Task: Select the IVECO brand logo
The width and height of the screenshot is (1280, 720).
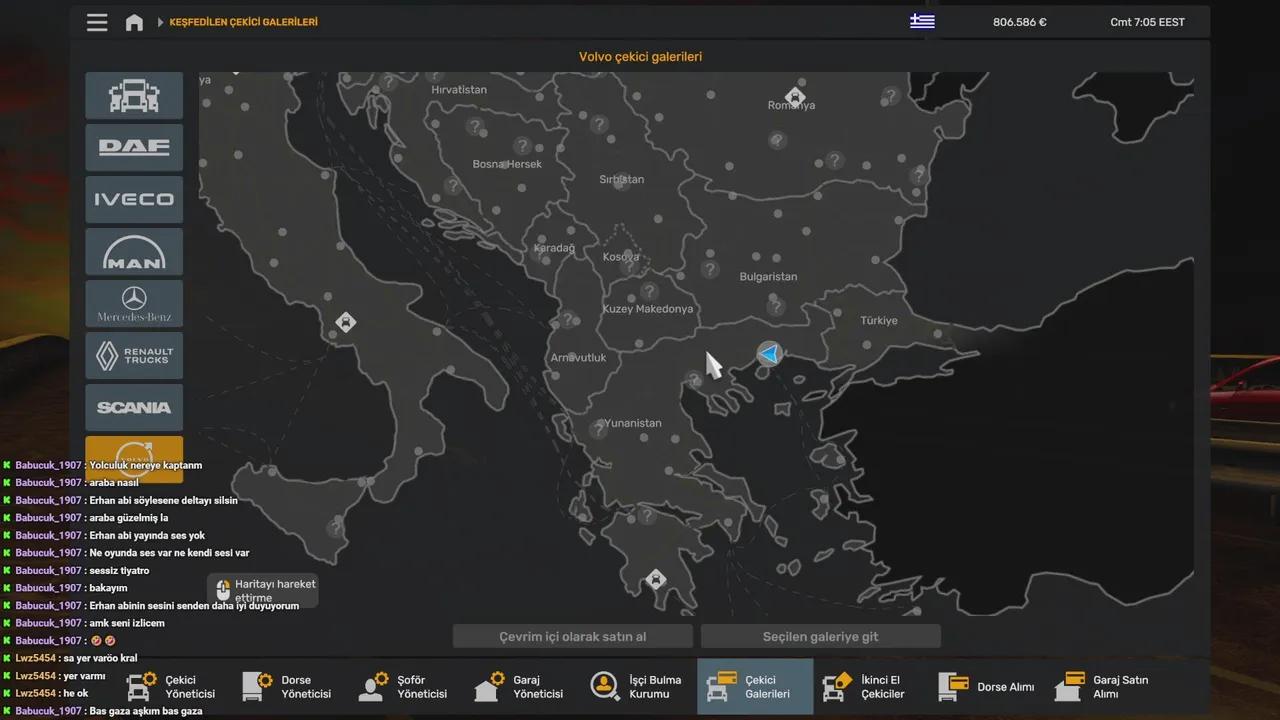Action: click(134, 199)
